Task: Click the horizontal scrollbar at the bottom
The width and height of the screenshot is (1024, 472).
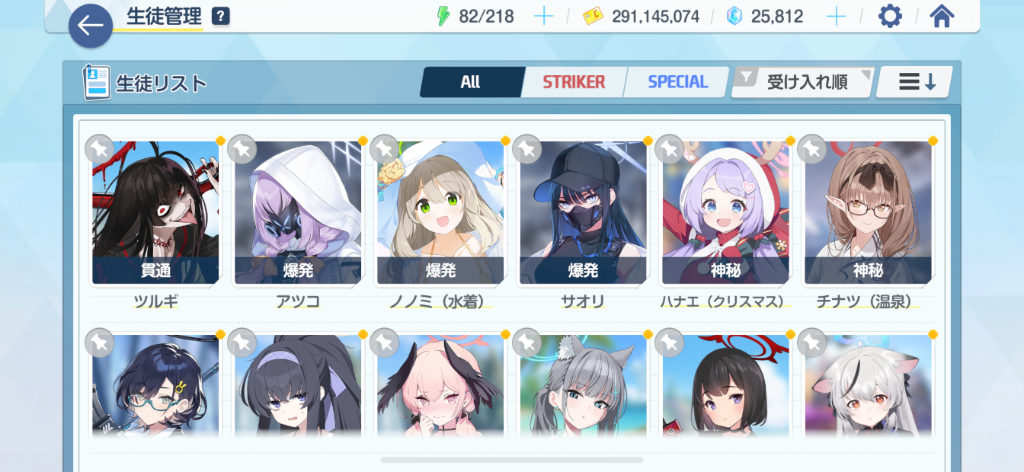Action: coord(512,460)
